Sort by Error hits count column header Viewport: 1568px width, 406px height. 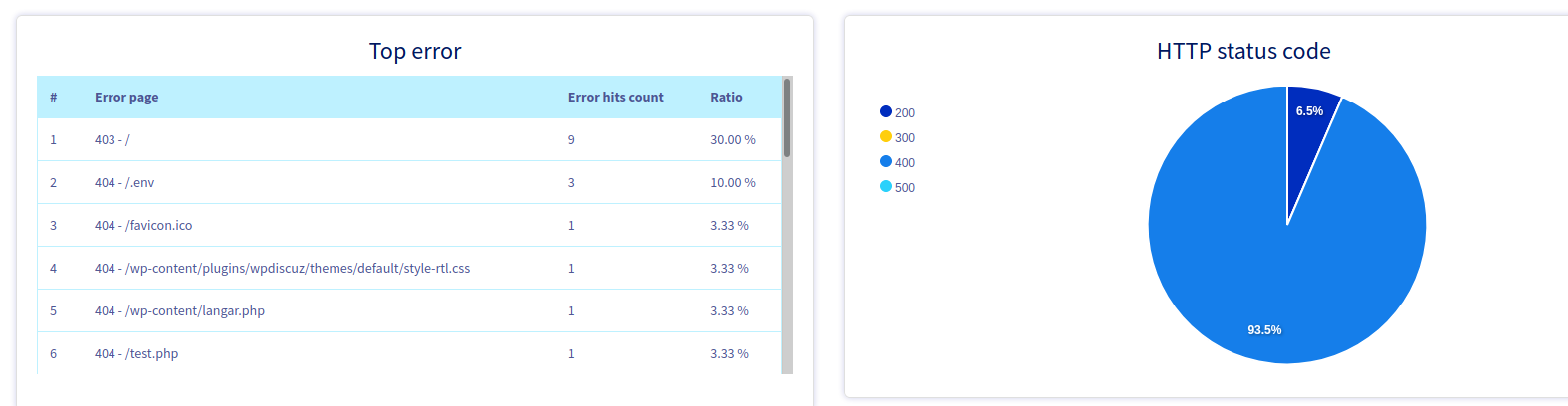point(615,98)
